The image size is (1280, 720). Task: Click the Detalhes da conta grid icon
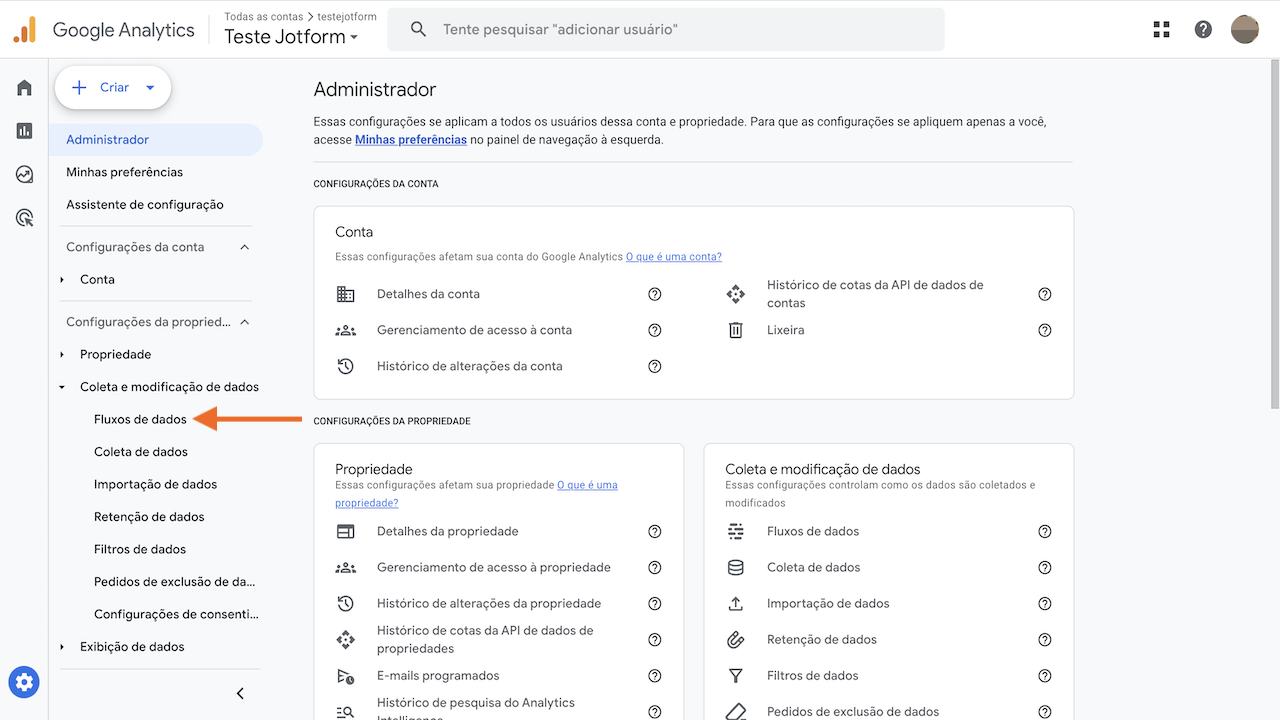(x=346, y=293)
